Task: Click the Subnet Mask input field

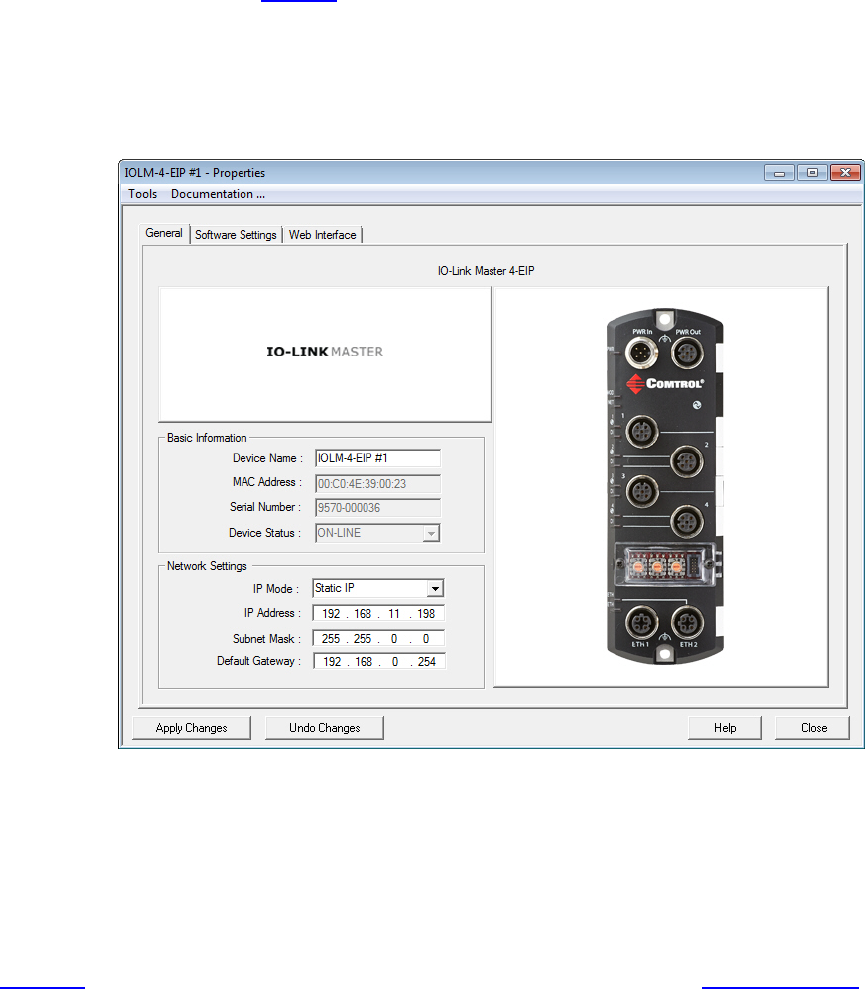Action: (379, 639)
